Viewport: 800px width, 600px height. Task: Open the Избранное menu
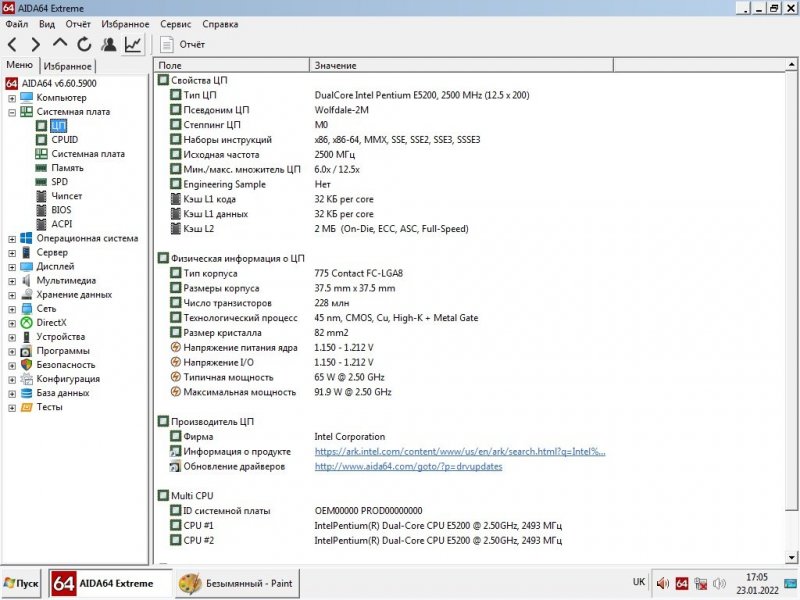(126, 24)
